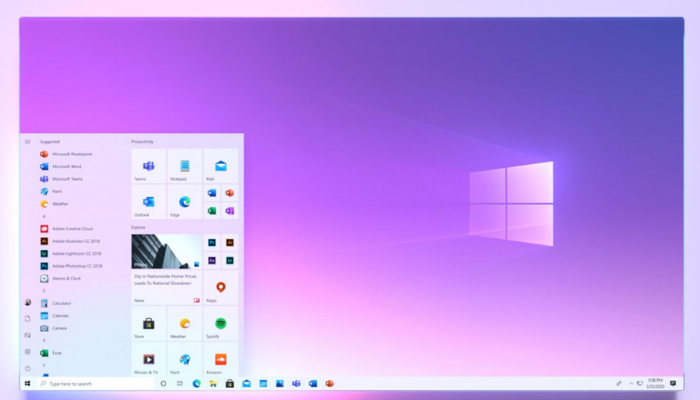700x400 pixels.
Task: Open the Store tile
Action: (149, 323)
